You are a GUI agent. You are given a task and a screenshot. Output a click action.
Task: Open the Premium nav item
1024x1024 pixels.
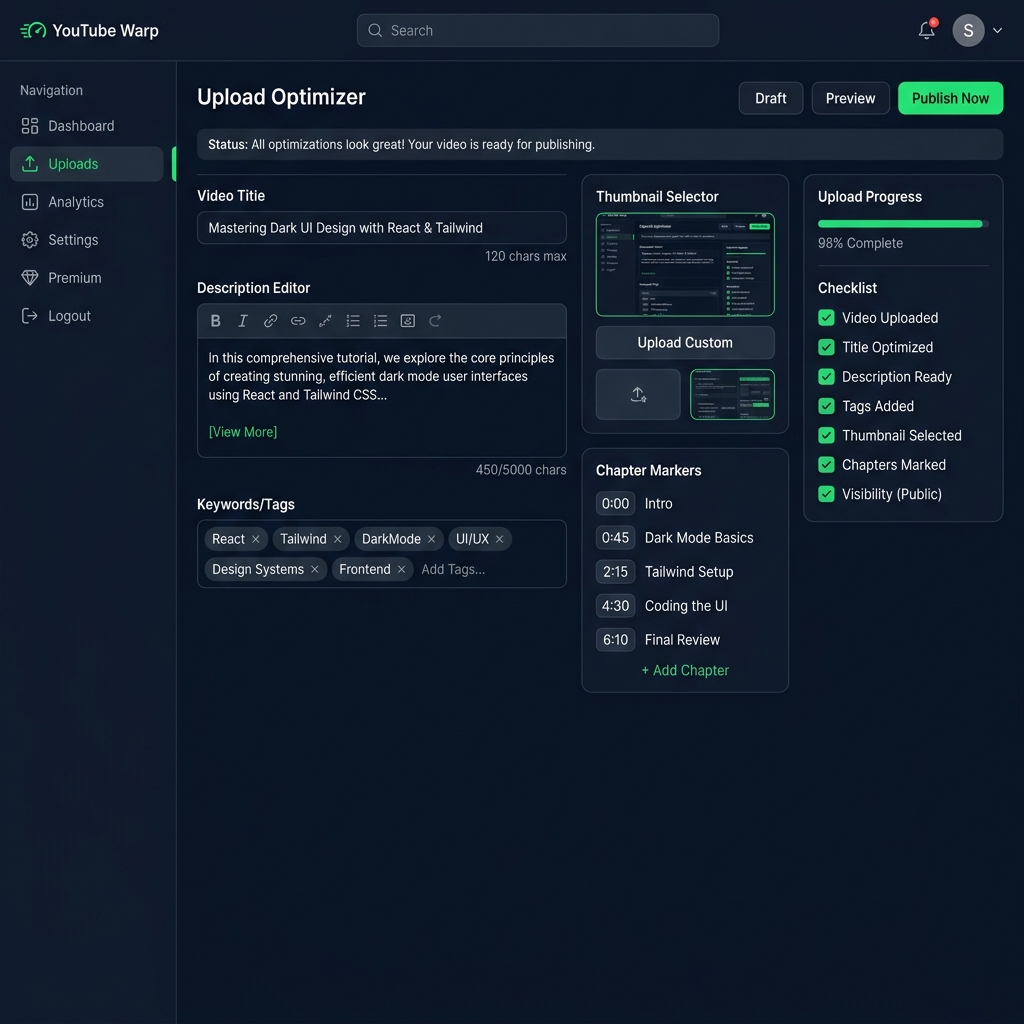(86, 278)
